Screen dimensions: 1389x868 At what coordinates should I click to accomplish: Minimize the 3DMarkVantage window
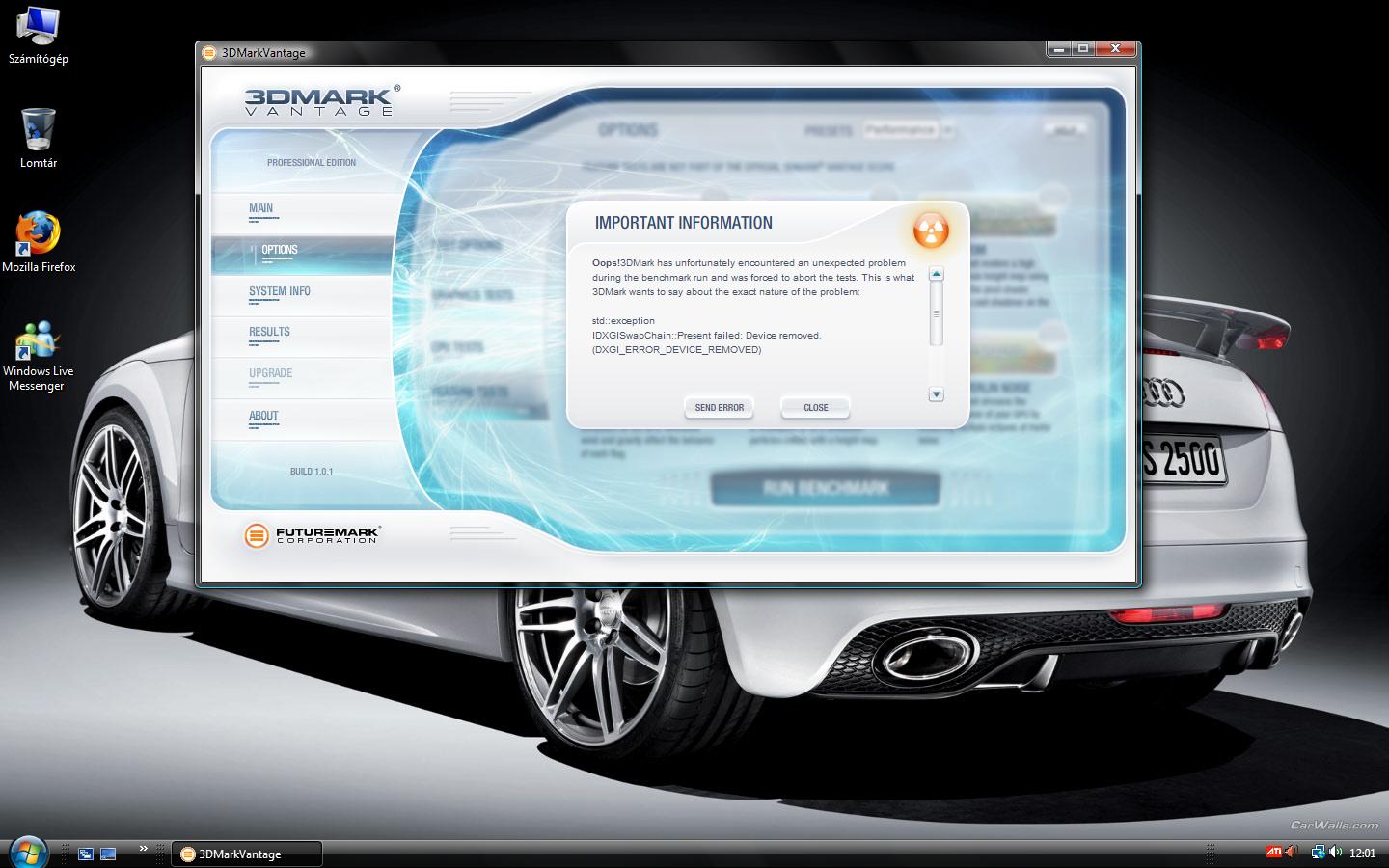pos(1059,49)
